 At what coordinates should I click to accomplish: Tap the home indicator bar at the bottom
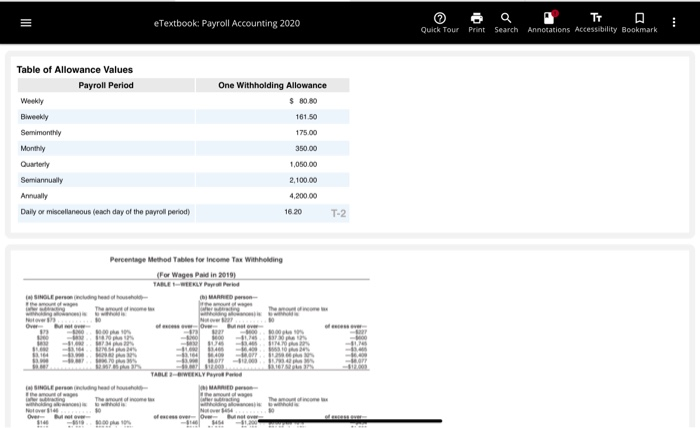[350, 421]
